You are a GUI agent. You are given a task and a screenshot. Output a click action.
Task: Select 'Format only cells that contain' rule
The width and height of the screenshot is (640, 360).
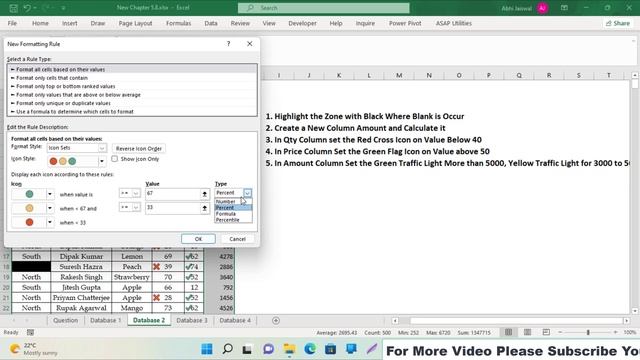coord(132,78)
